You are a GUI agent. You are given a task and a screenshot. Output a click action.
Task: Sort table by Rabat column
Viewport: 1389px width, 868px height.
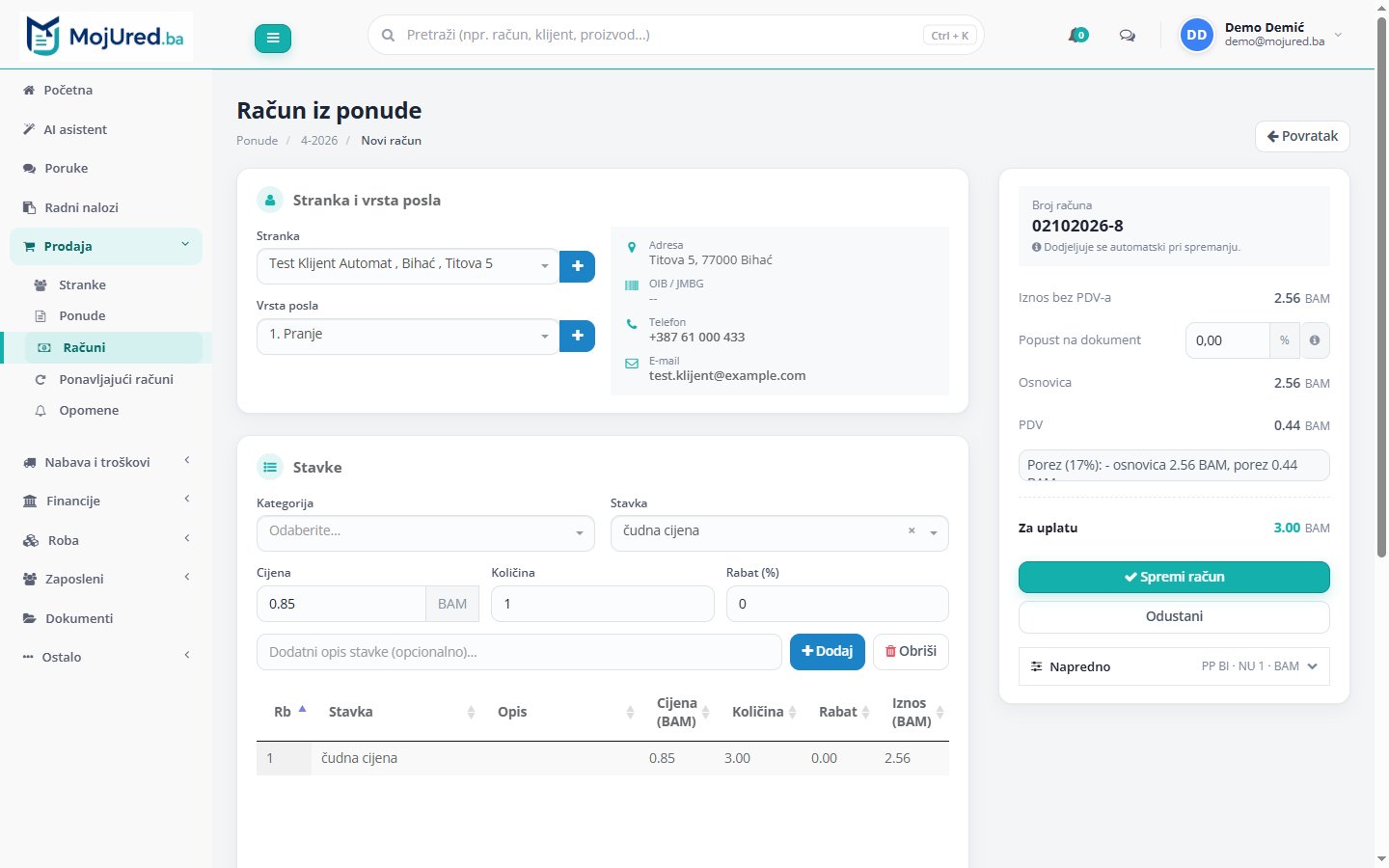tap(846, 712)
